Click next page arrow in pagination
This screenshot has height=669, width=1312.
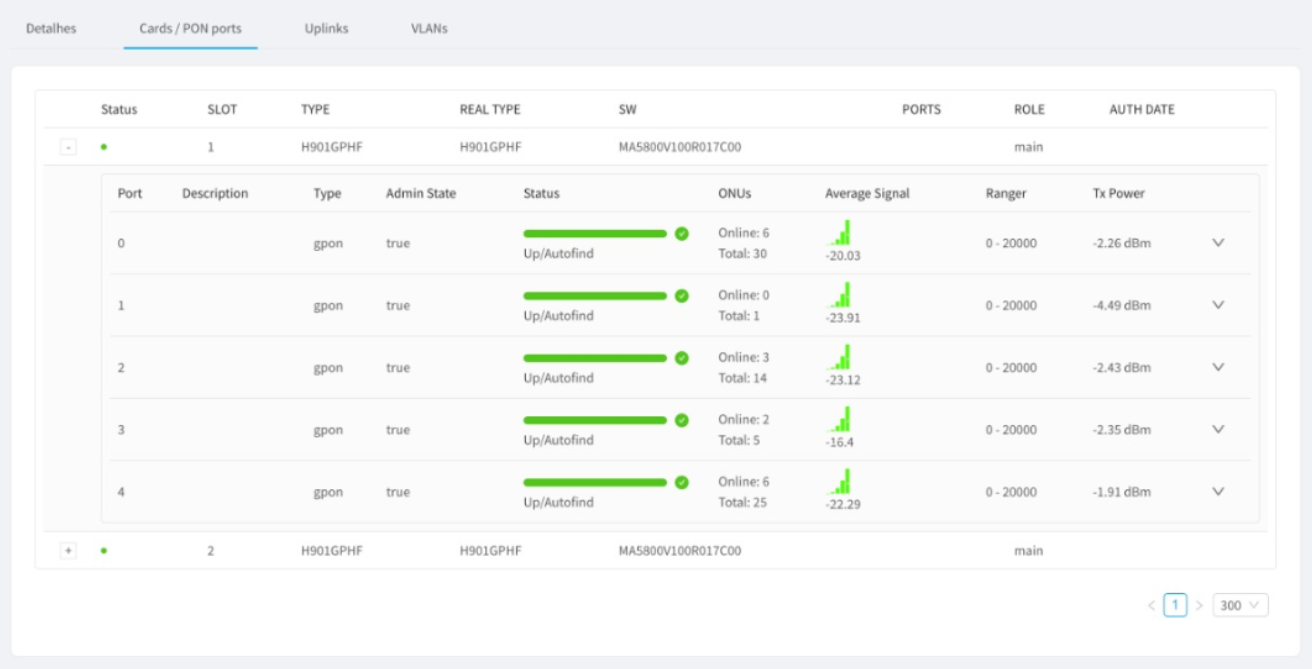point(1199,605)
